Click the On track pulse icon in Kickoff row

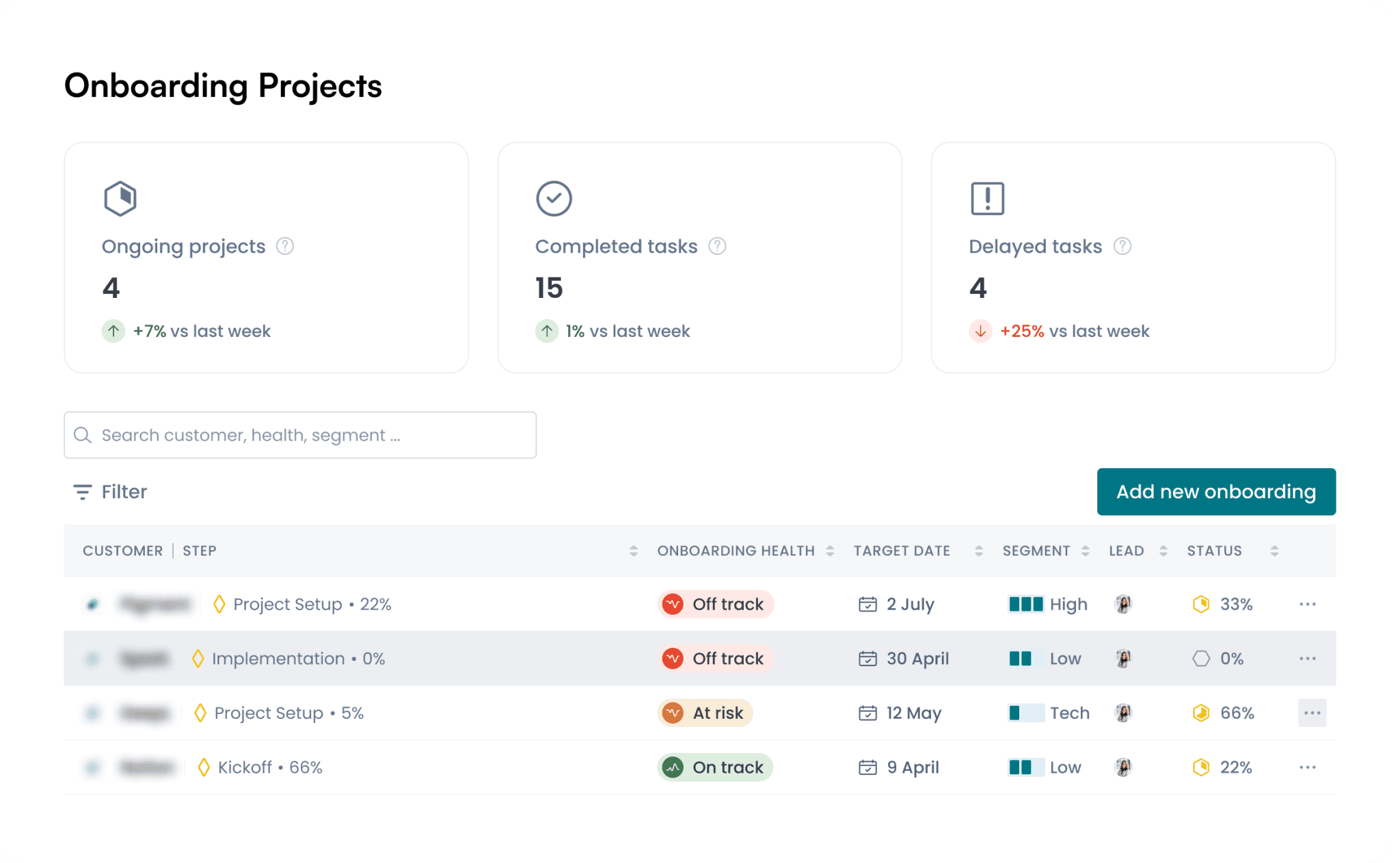(x=674, y=767)
